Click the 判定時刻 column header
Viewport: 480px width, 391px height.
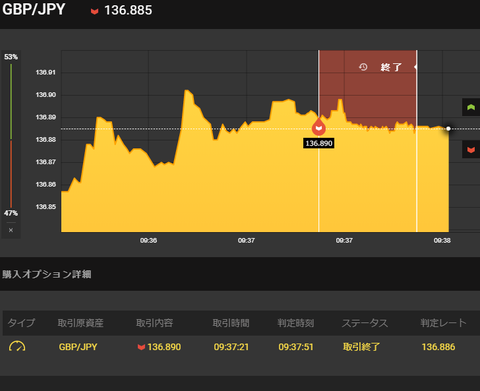pyautogui.click(x=296, y=323)
